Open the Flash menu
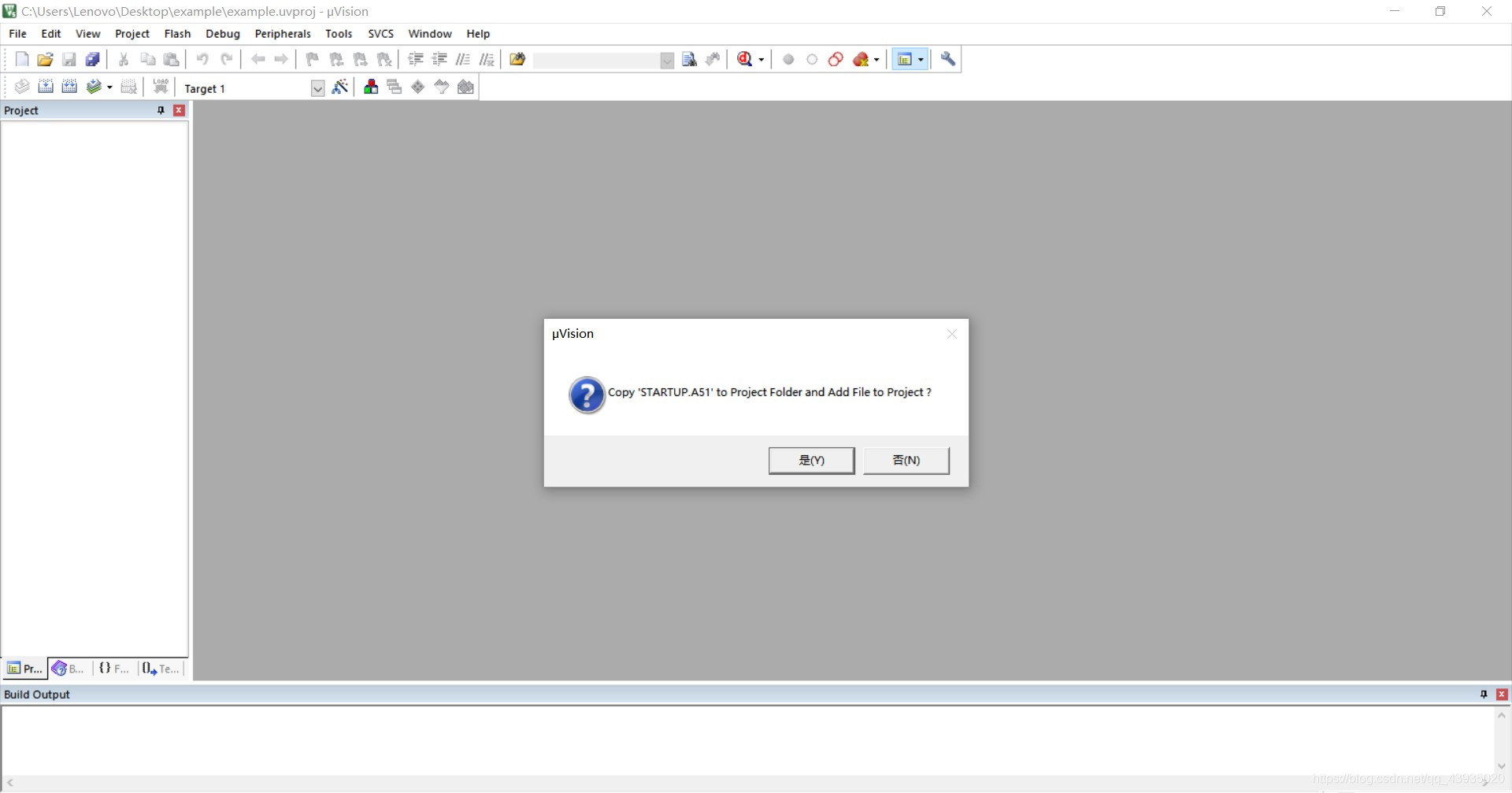This screenshot has width=1512, height=793. tap(177, 34)
